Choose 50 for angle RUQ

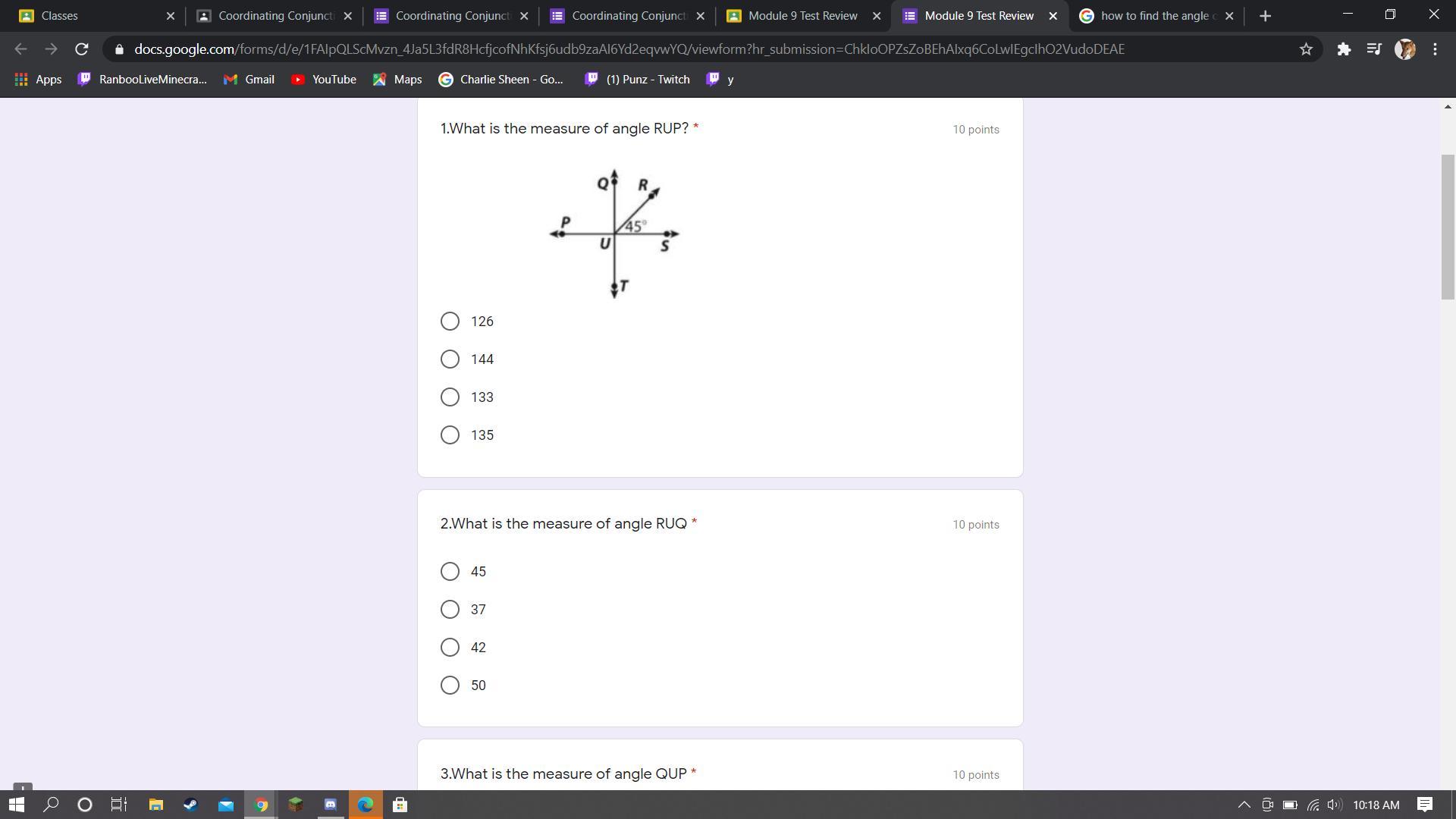[x=450, y=685]
